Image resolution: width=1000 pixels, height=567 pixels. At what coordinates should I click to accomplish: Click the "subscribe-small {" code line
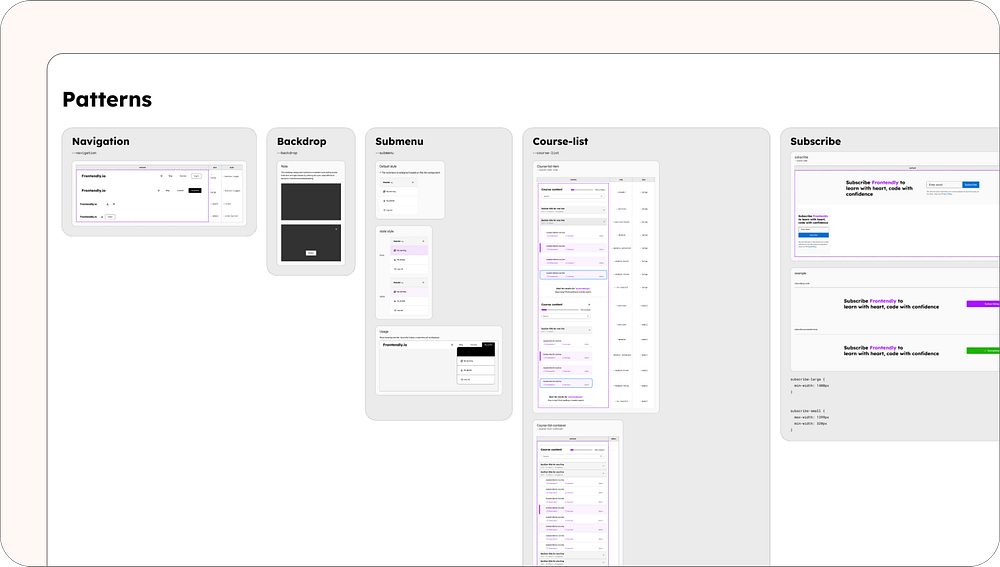(807, 411)
